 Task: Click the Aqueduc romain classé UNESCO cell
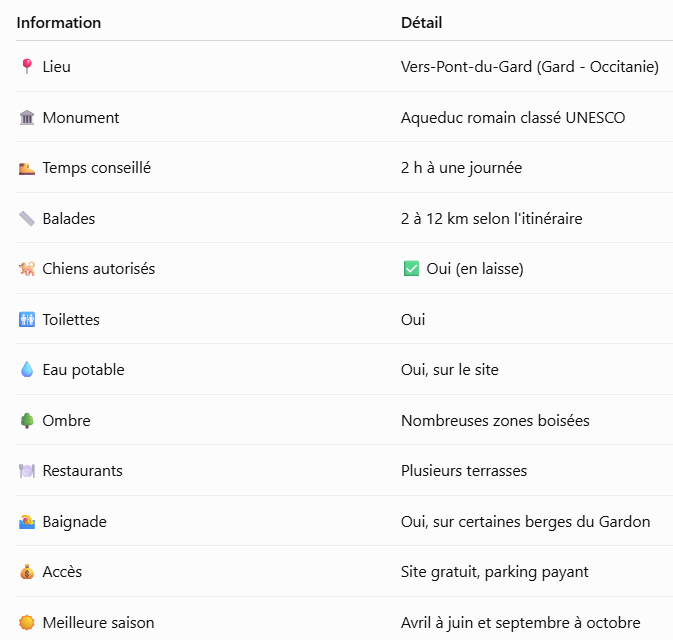pos(513,118)
